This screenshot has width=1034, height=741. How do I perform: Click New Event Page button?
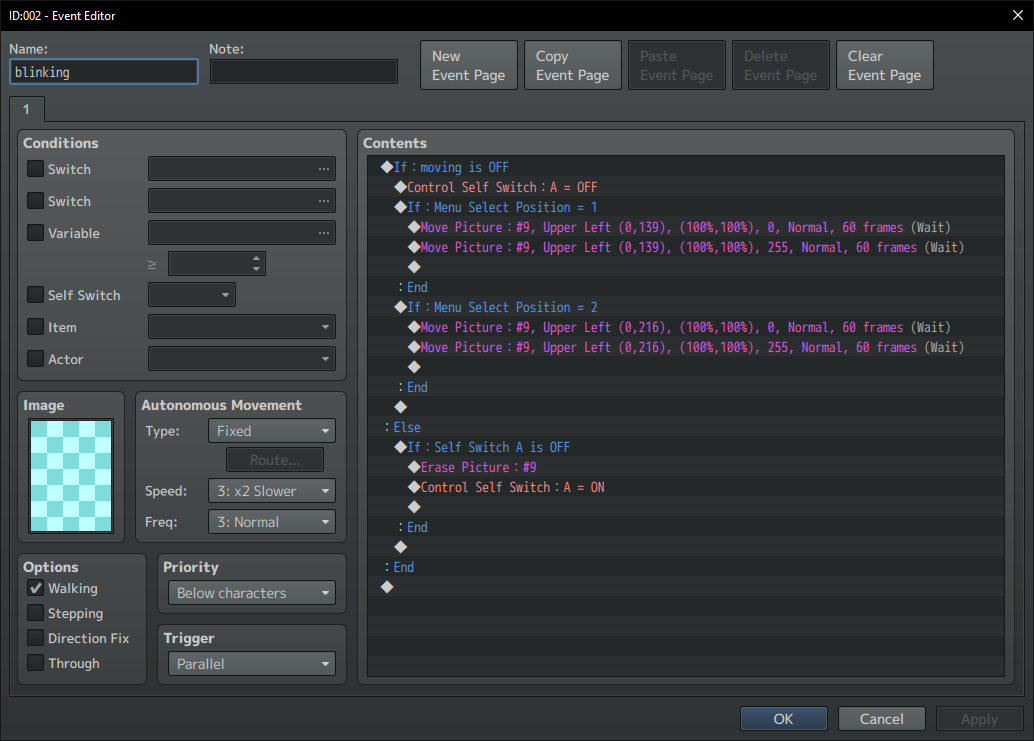coord(469,65)
